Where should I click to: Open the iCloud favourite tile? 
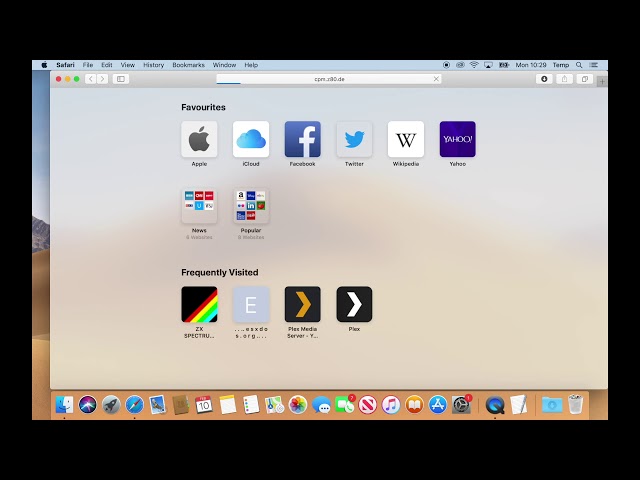[251, 139]
